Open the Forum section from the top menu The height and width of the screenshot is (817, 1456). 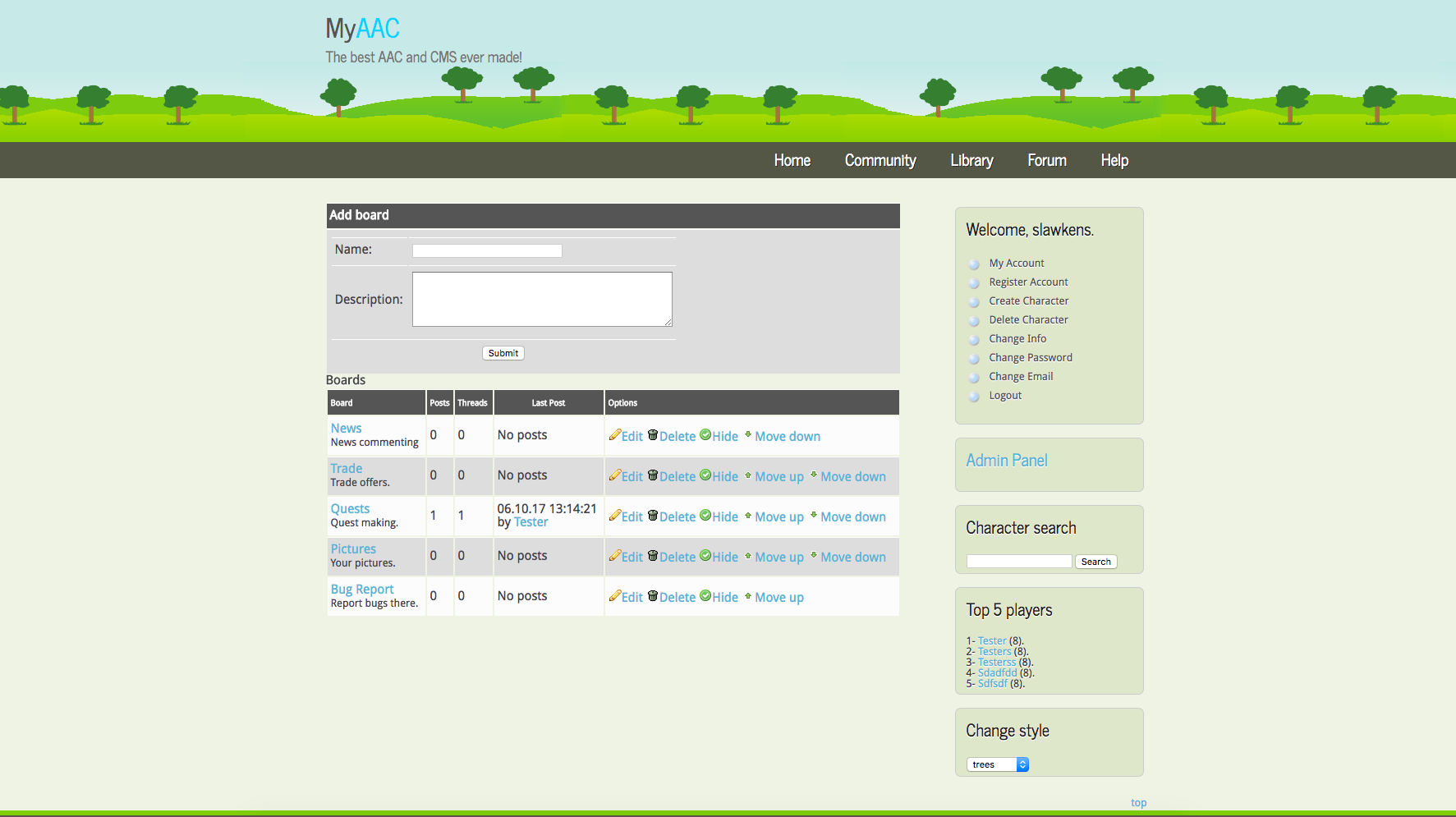point(1046,160)
